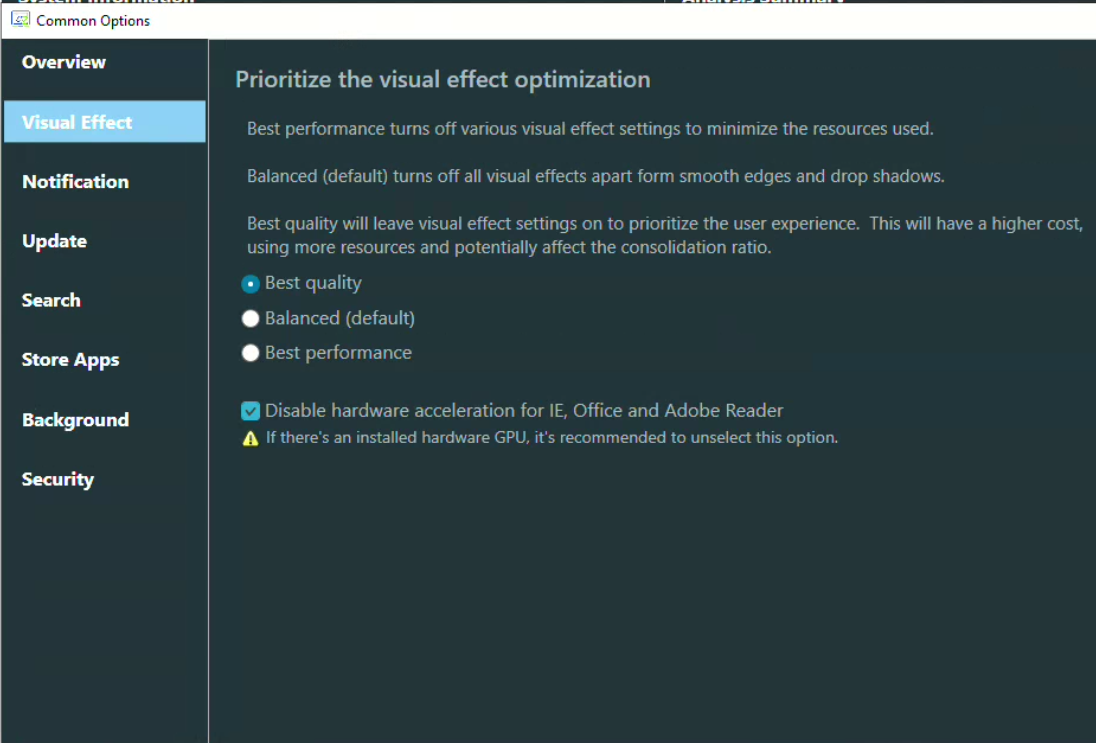Click the Best performance description paragraph

coord(590,129)
